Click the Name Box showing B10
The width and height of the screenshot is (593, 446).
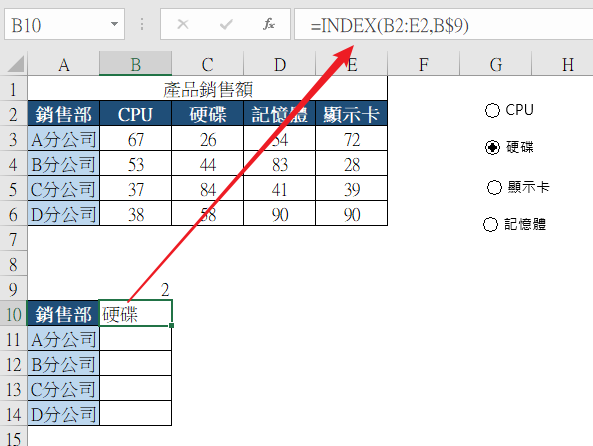tap(64, 25)
